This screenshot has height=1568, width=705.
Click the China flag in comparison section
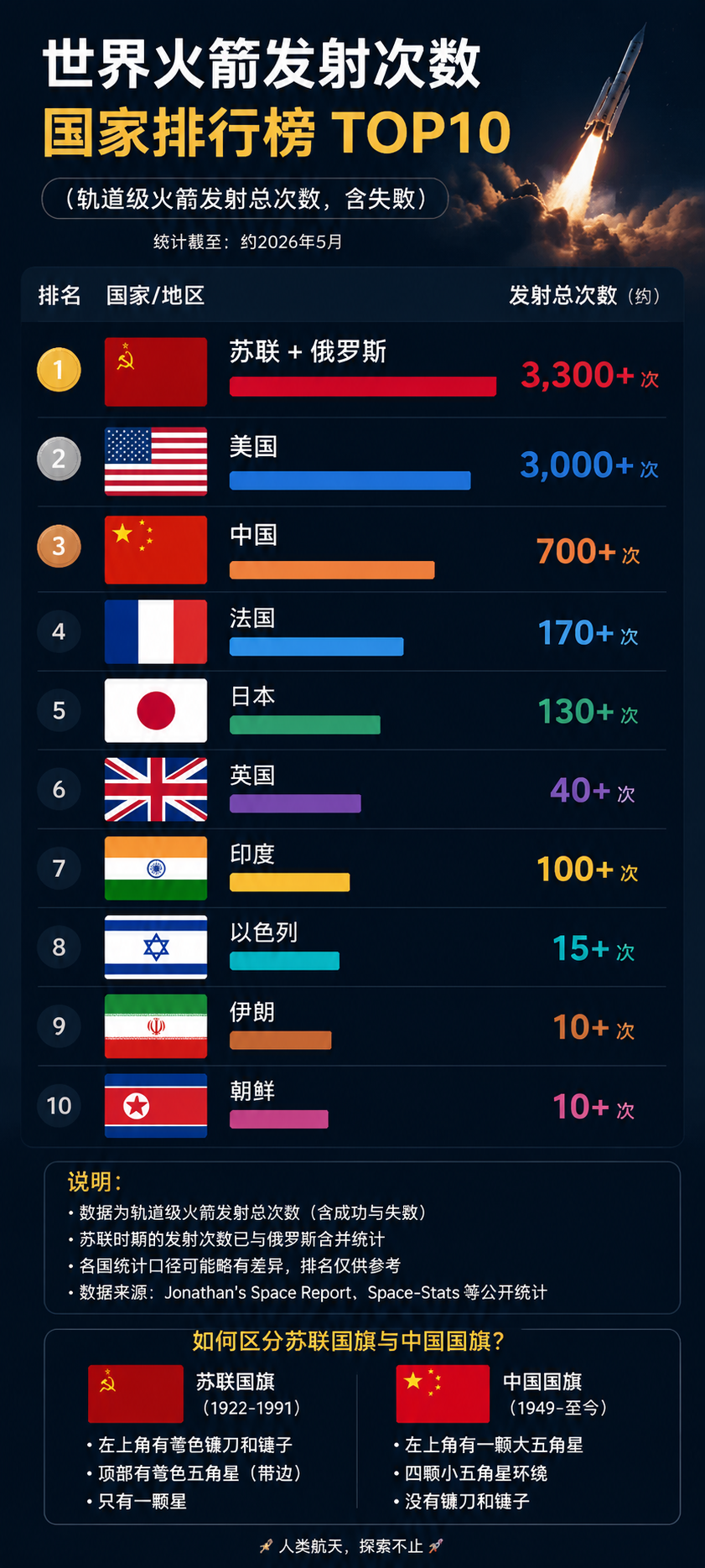coord(443,1394)
